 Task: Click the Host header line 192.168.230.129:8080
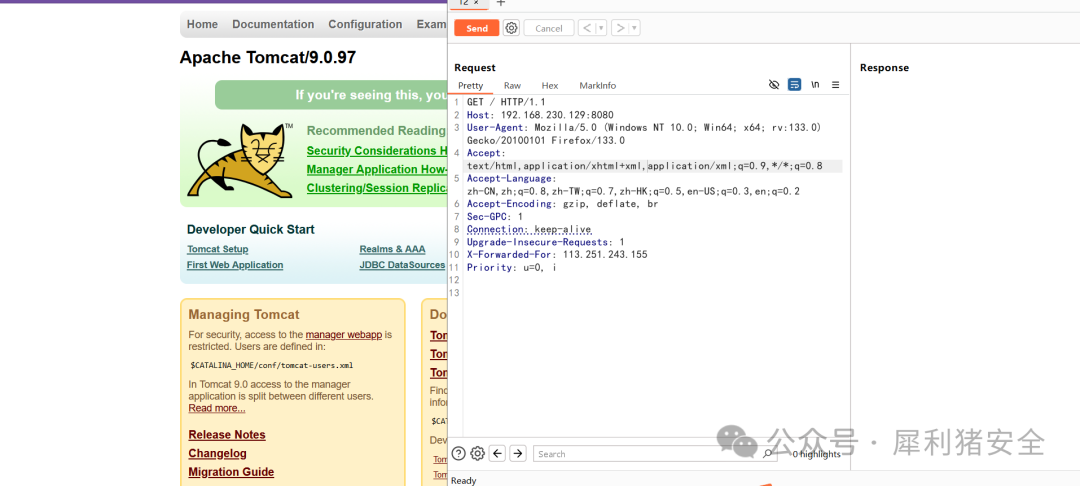tap(540, 115)
